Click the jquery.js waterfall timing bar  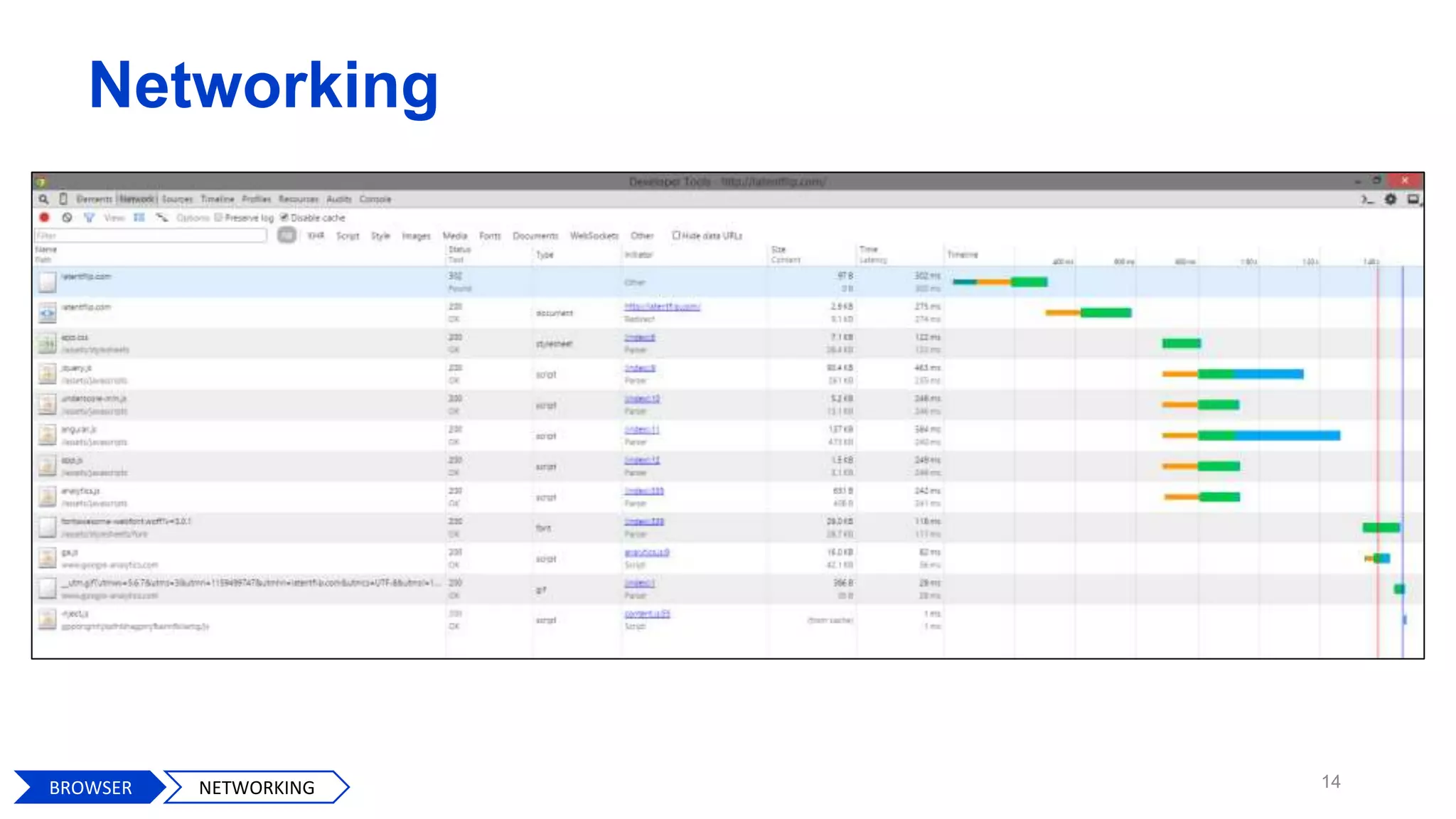1233,374
